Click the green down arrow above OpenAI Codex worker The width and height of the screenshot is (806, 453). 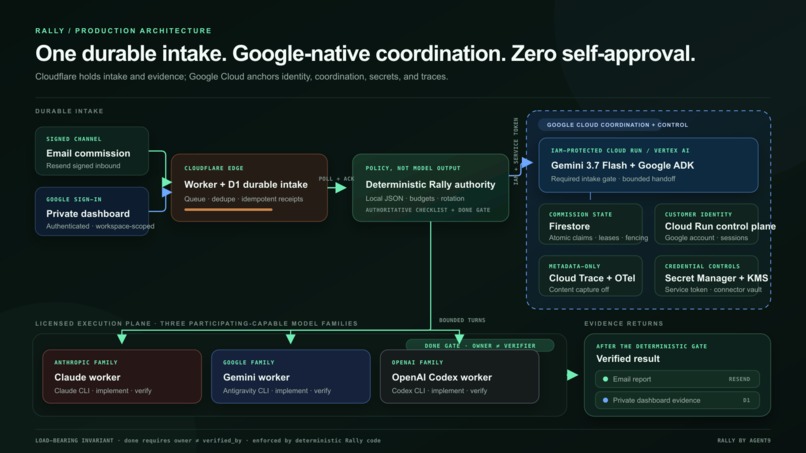coord(459,338)
